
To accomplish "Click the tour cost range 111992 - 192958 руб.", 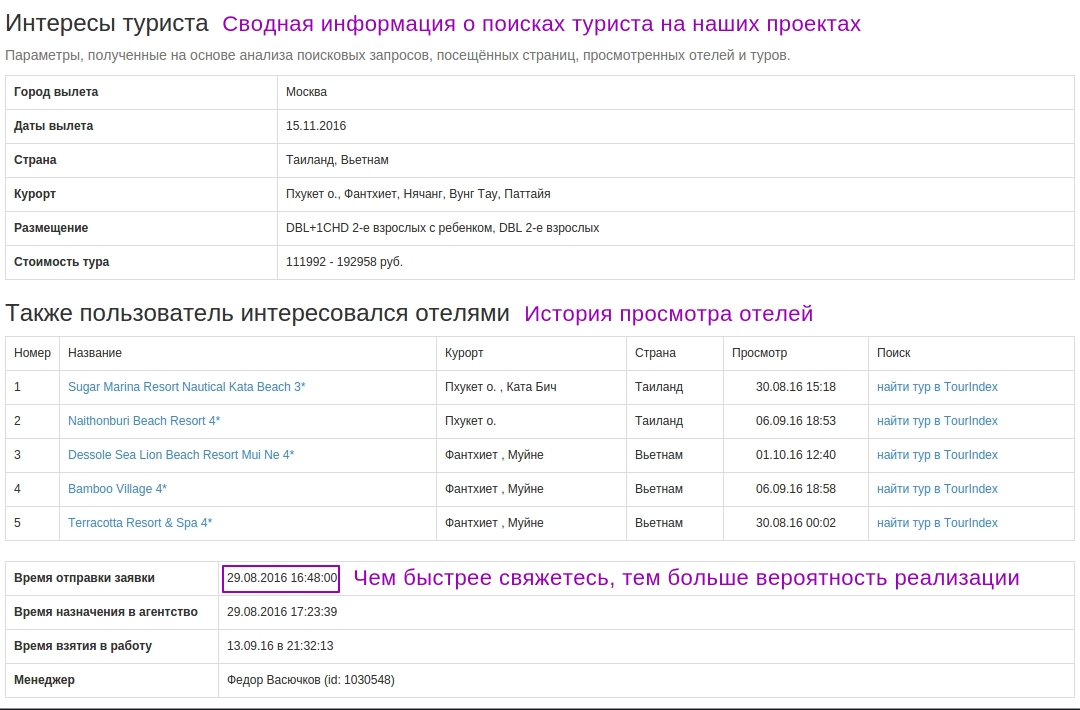I will coord(344,262).
